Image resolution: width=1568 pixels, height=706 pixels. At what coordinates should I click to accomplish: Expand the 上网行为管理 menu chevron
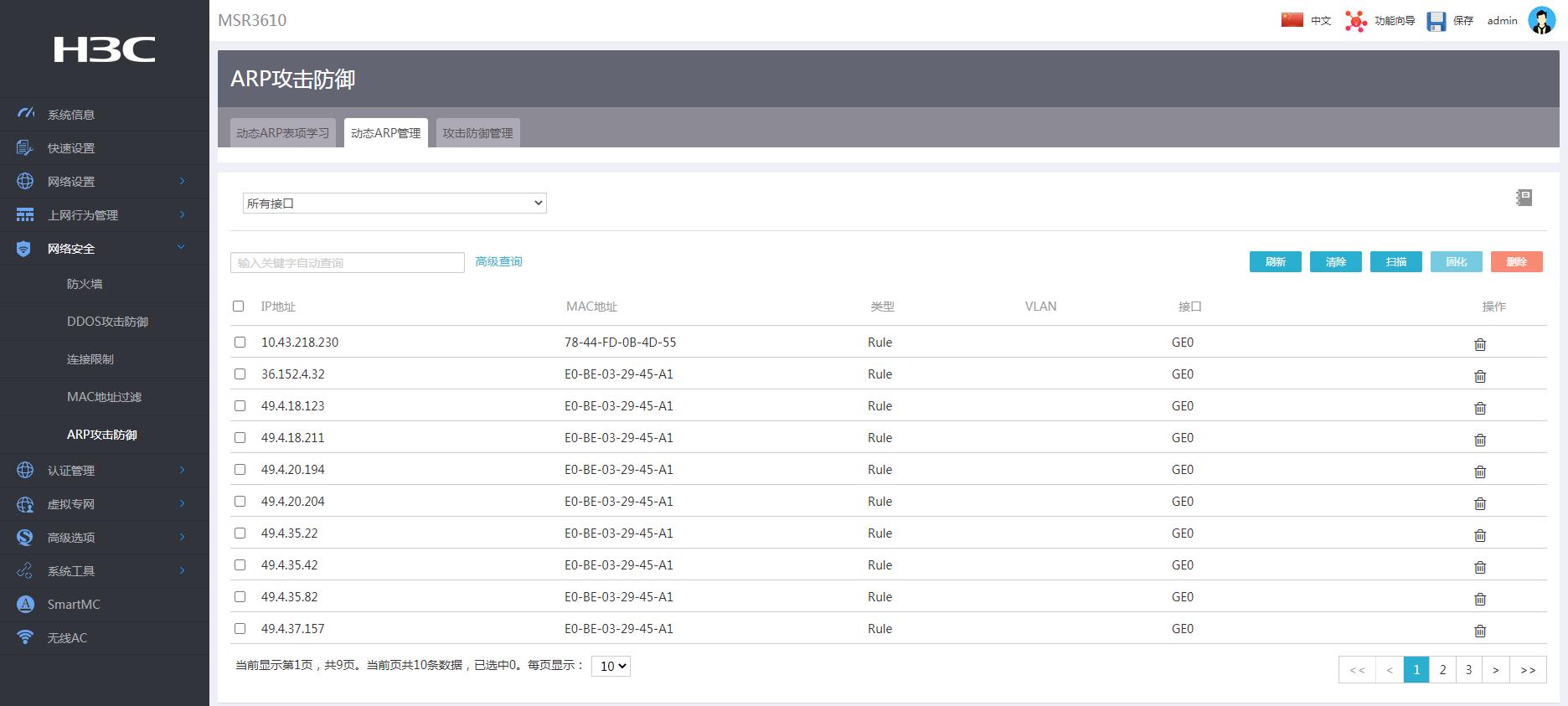point(182,214)
